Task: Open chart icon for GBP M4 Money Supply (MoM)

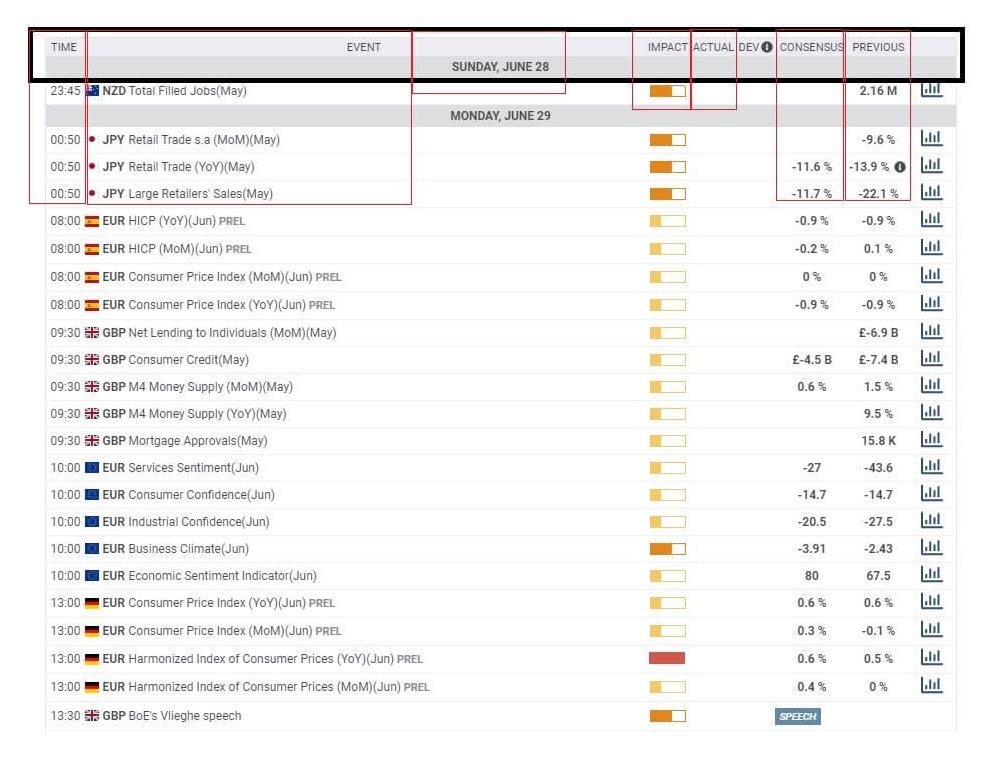Action: click(931, 385)
